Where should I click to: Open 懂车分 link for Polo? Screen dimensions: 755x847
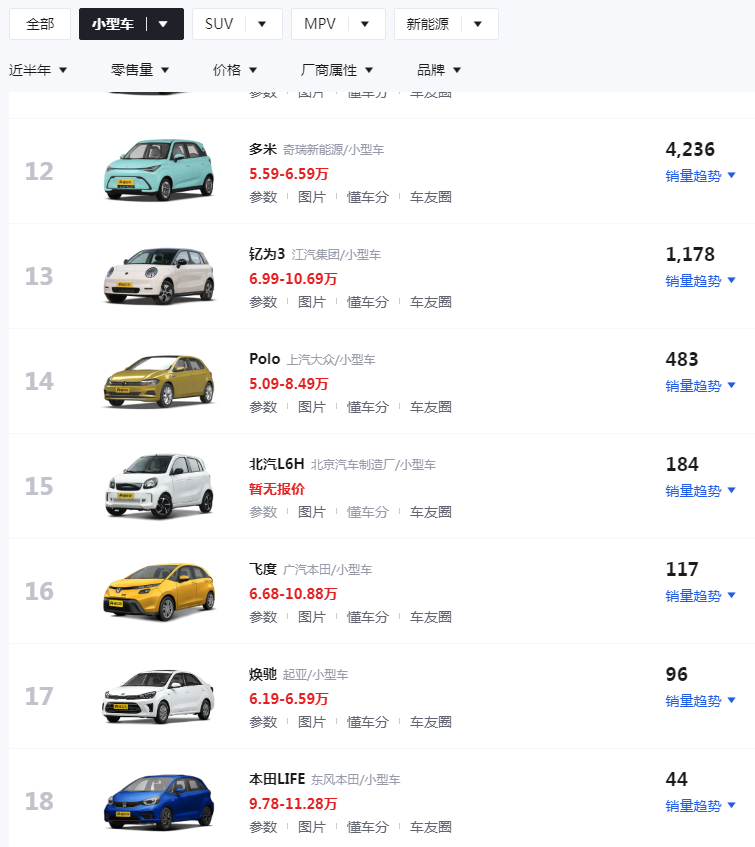click(367, 407)
